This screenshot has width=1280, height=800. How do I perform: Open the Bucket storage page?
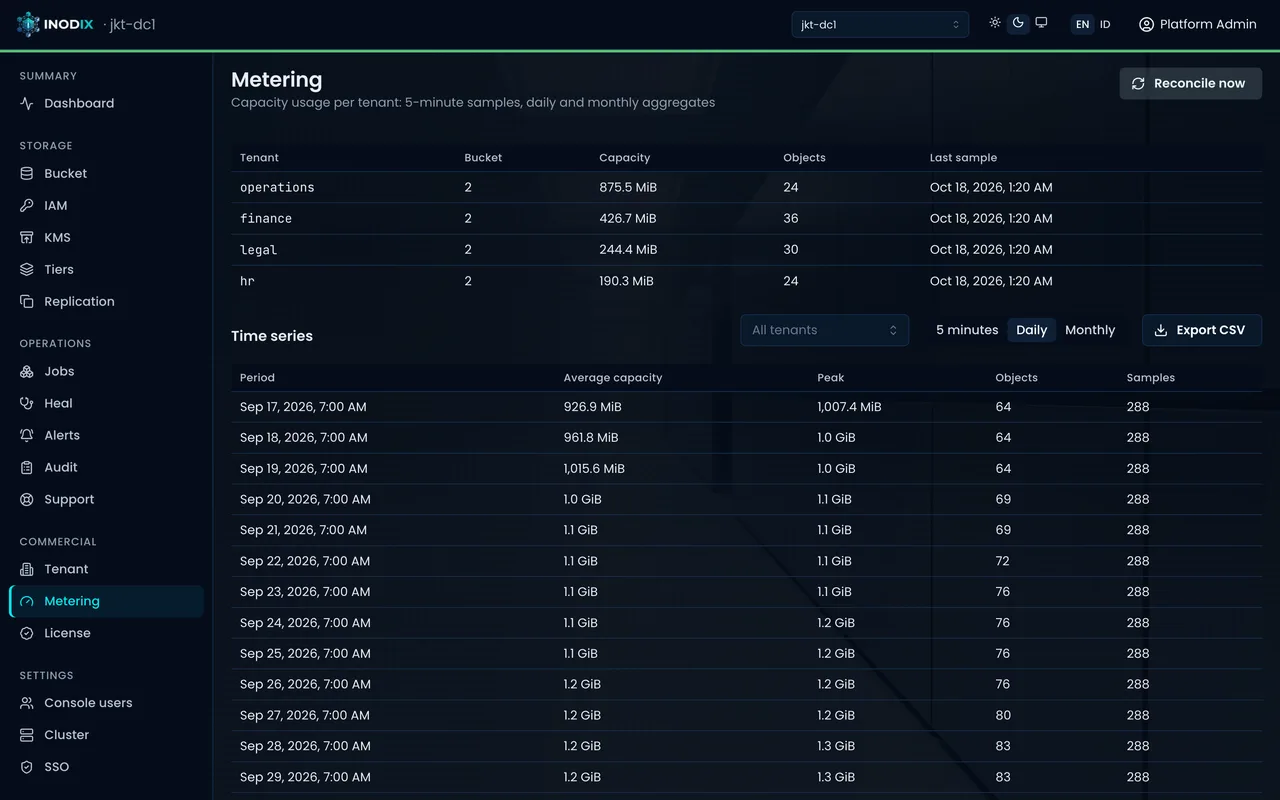point(106,173)
